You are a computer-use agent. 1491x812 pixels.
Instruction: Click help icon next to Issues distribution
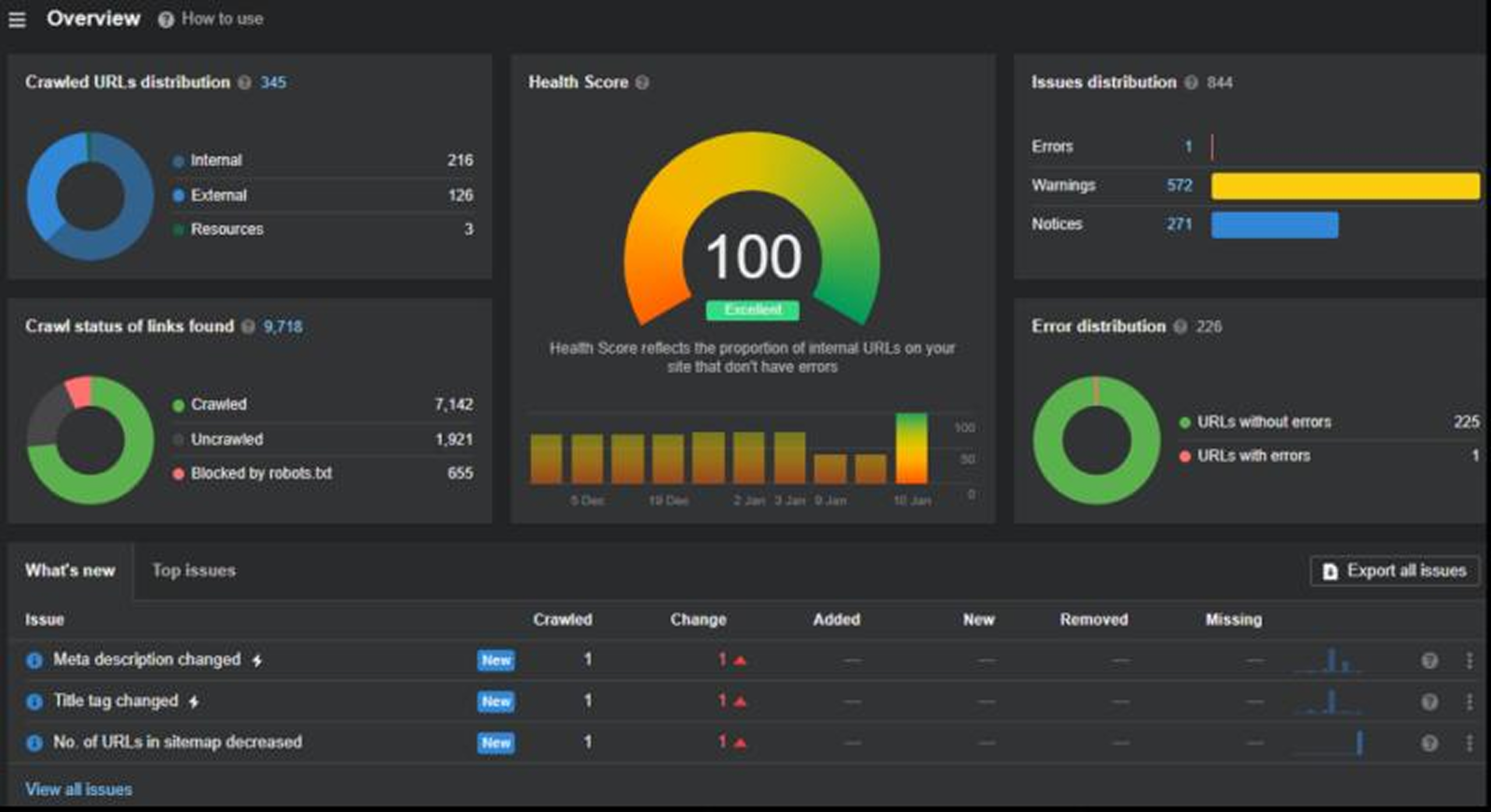click(1191, 83)
